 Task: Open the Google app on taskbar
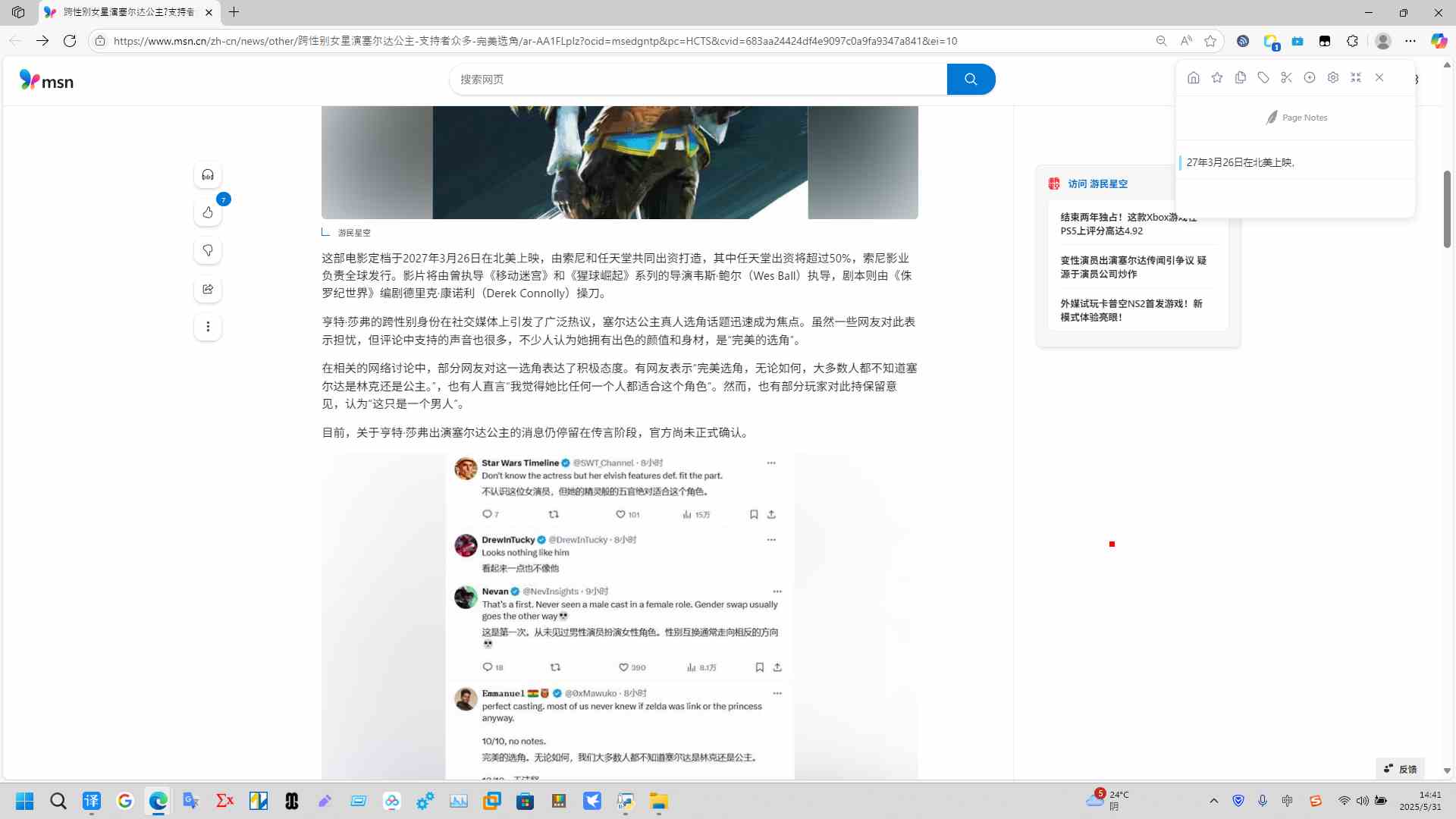coord(125,801)
